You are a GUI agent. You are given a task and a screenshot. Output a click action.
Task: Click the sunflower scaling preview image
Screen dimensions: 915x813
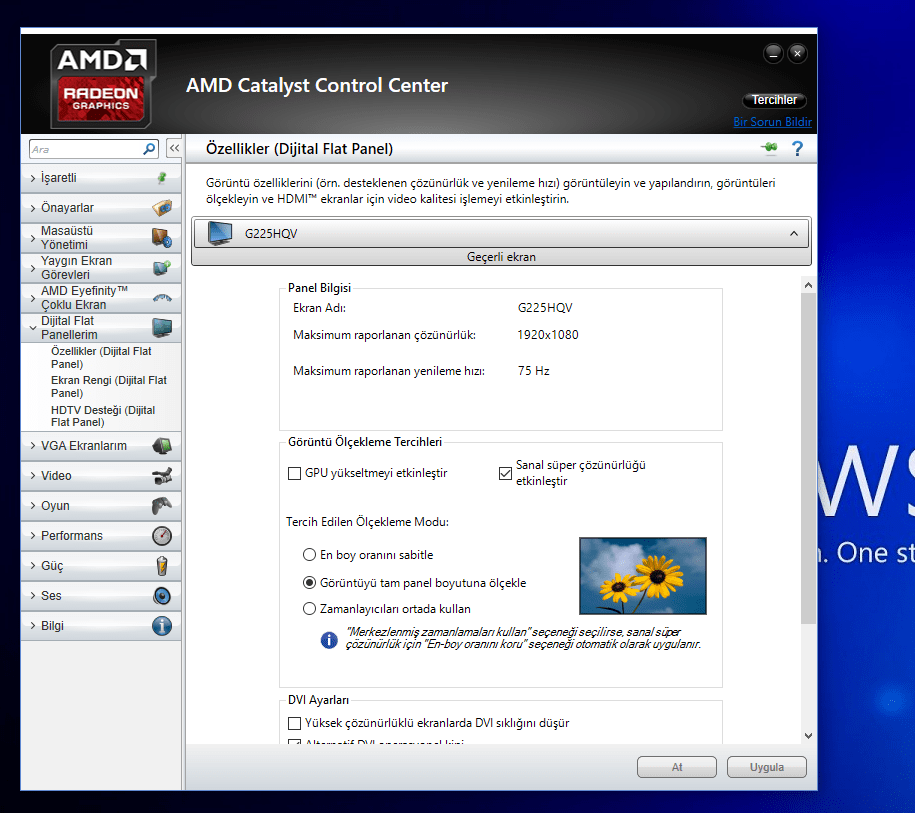pyautogui.click(x=642, y=576)
